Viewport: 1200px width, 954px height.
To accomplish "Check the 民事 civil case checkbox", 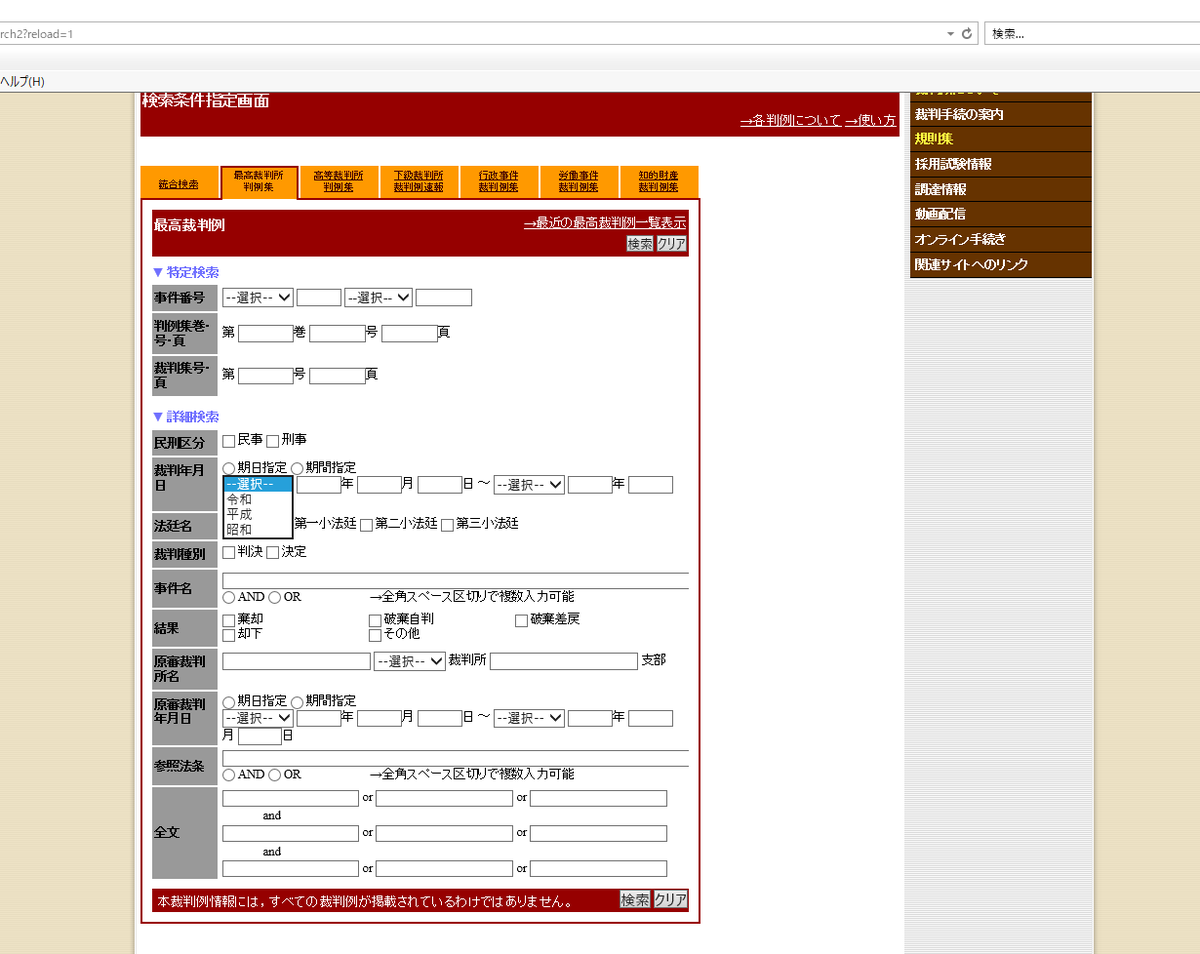I will click(226, 440).
